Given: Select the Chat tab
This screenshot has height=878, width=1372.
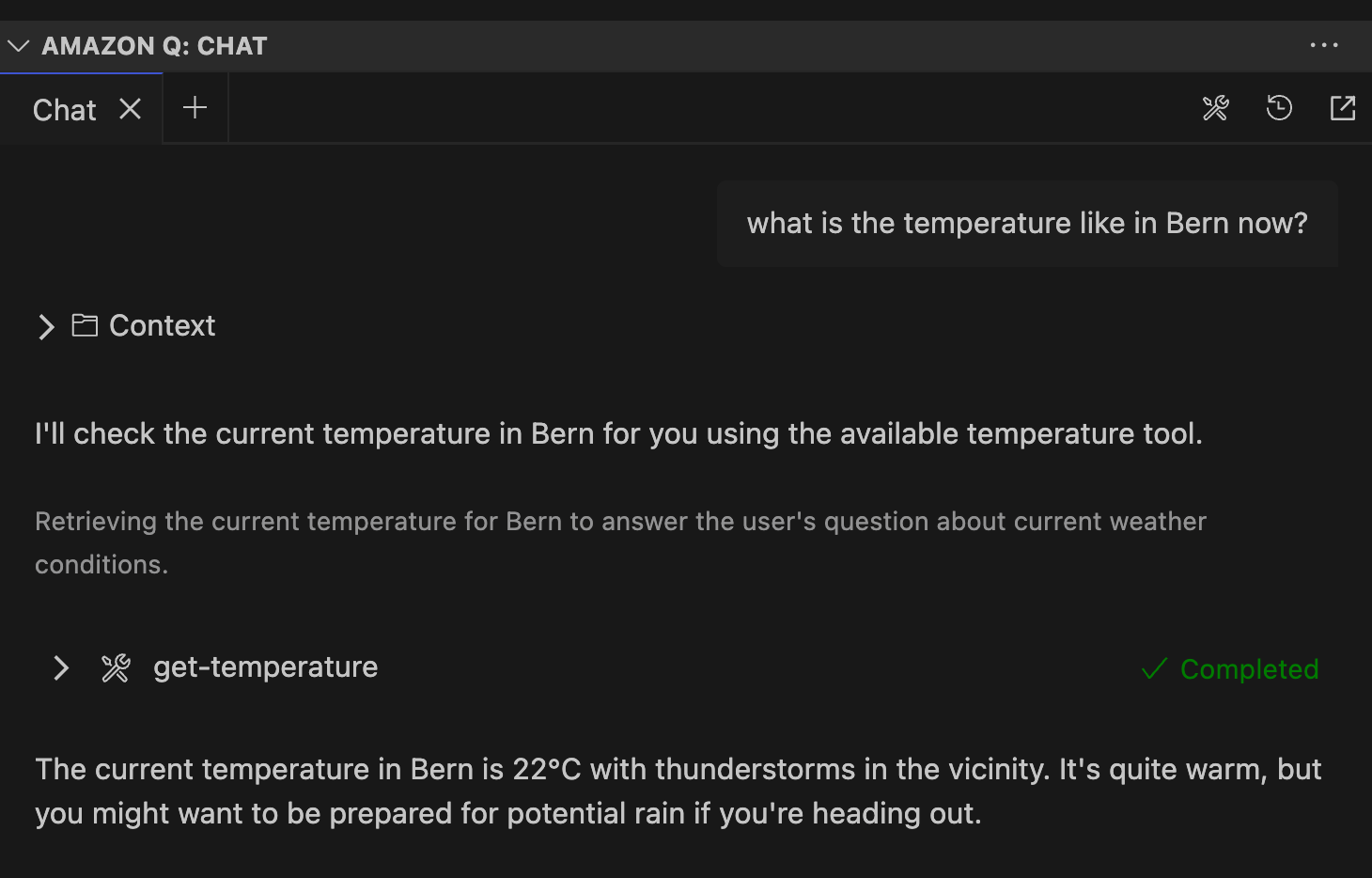Looking at the screenshot, I should tap(64, 110).
